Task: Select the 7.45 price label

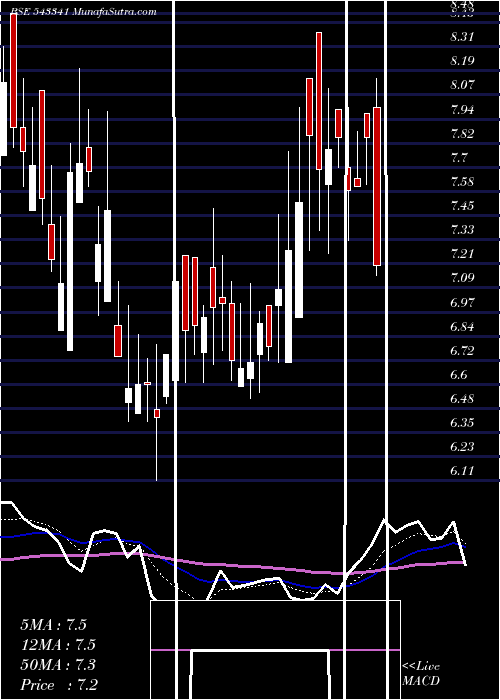Action: (462, 206)
